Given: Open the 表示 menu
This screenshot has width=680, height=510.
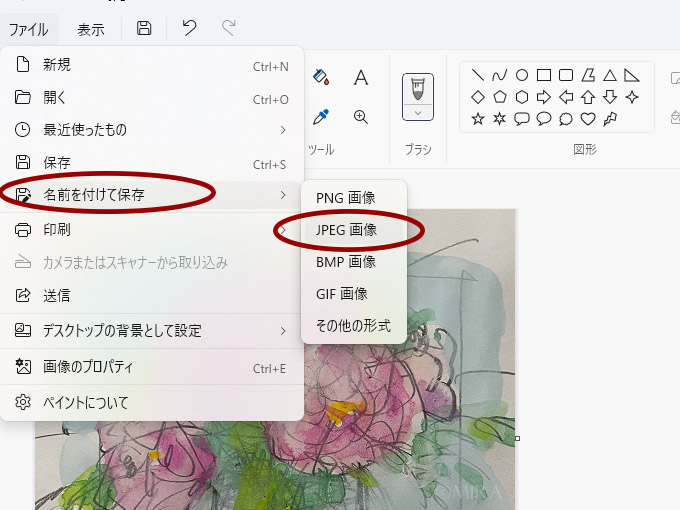Looking at the screenshot, I should [x=91, y=29].
